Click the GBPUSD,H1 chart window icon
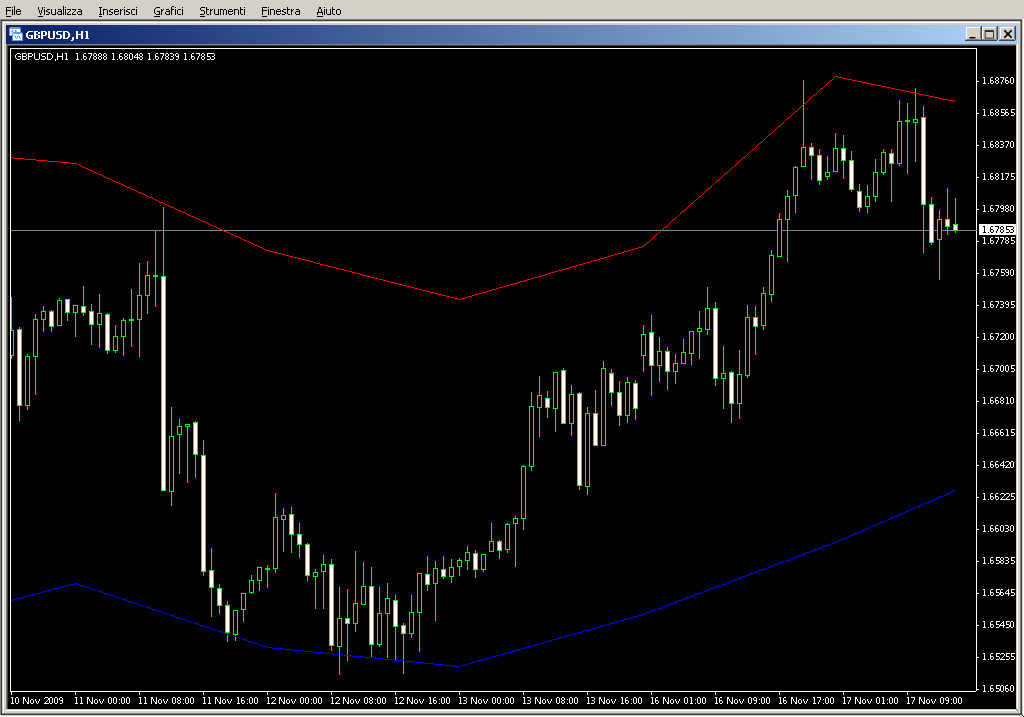The height and width of the screenshot is (717, 1024). point(15,35)
